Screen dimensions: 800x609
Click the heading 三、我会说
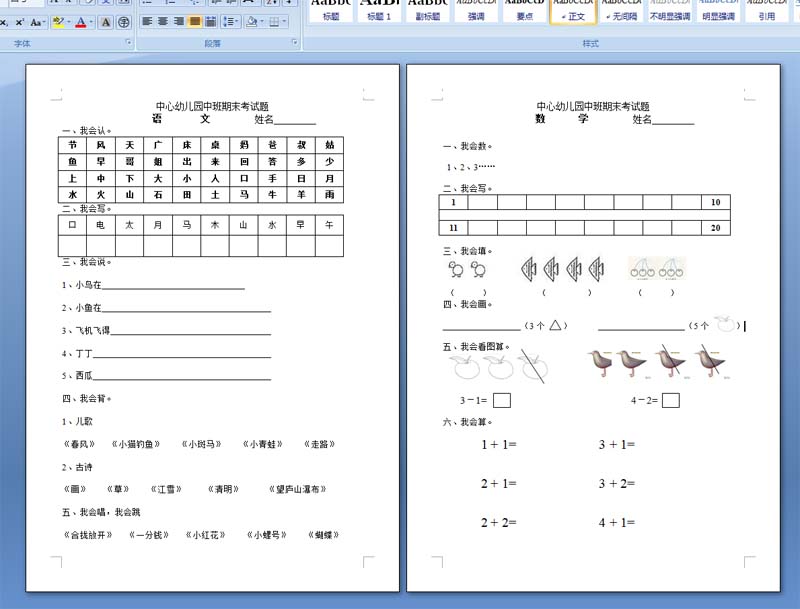[87, 262]
